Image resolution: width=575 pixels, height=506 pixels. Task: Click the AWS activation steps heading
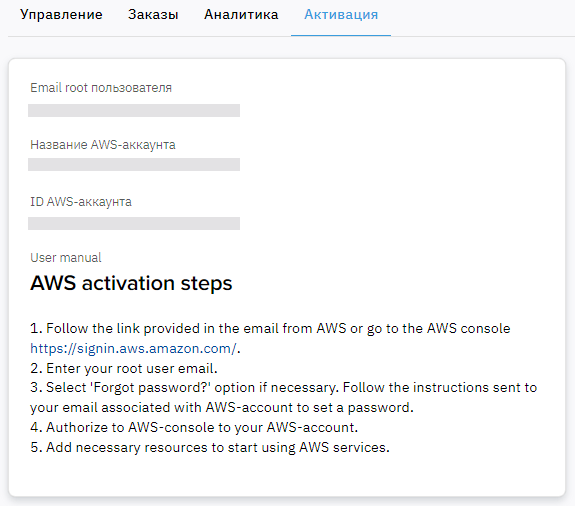click(x=131, y=283)
